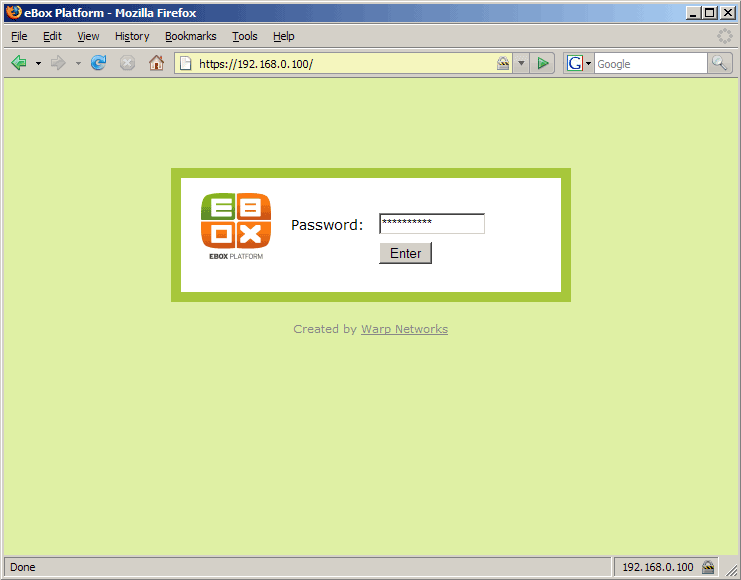
Task: Click the Google search input box
Action: (650, 63)
